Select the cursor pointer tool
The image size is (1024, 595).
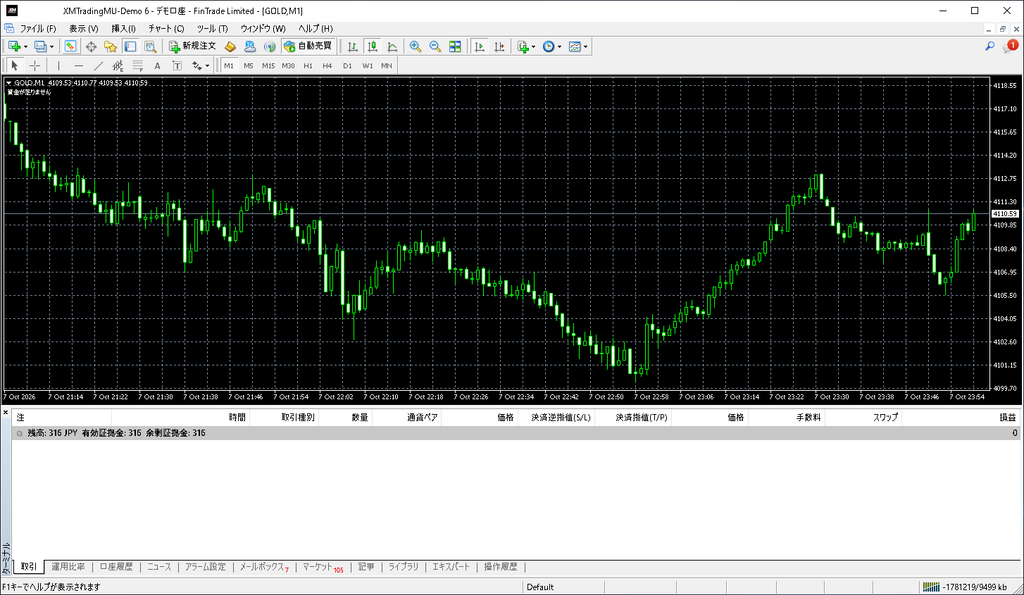click(14, 65)
